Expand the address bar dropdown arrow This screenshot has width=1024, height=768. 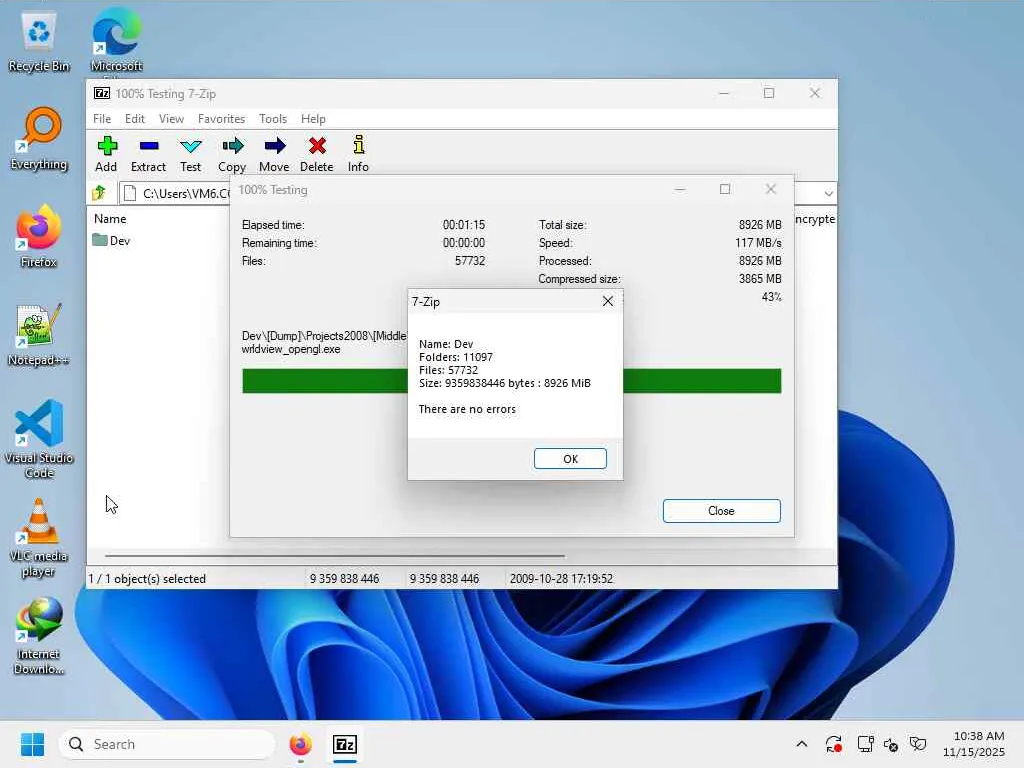click(x=828, y=193)
